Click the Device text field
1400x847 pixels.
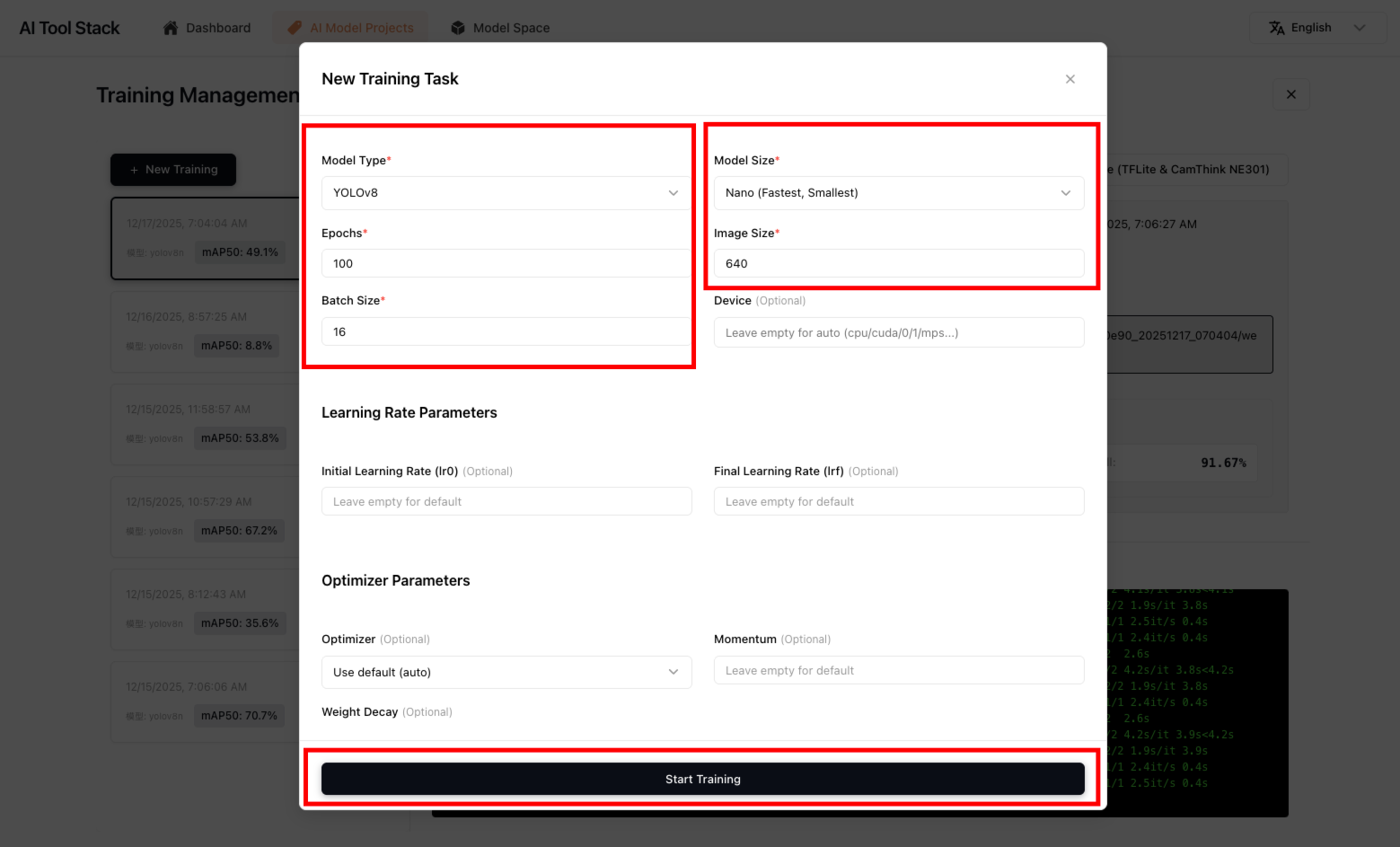pyautogui.click(x=898, y=333)
